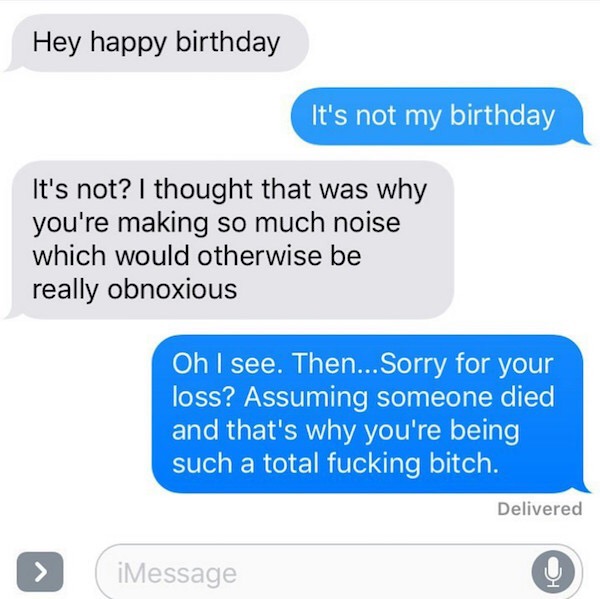Select the "Hey happy birthday" gray bubble
Viewport: 600px width, 599px height.
pyautogui.click(x=157, y=42)
